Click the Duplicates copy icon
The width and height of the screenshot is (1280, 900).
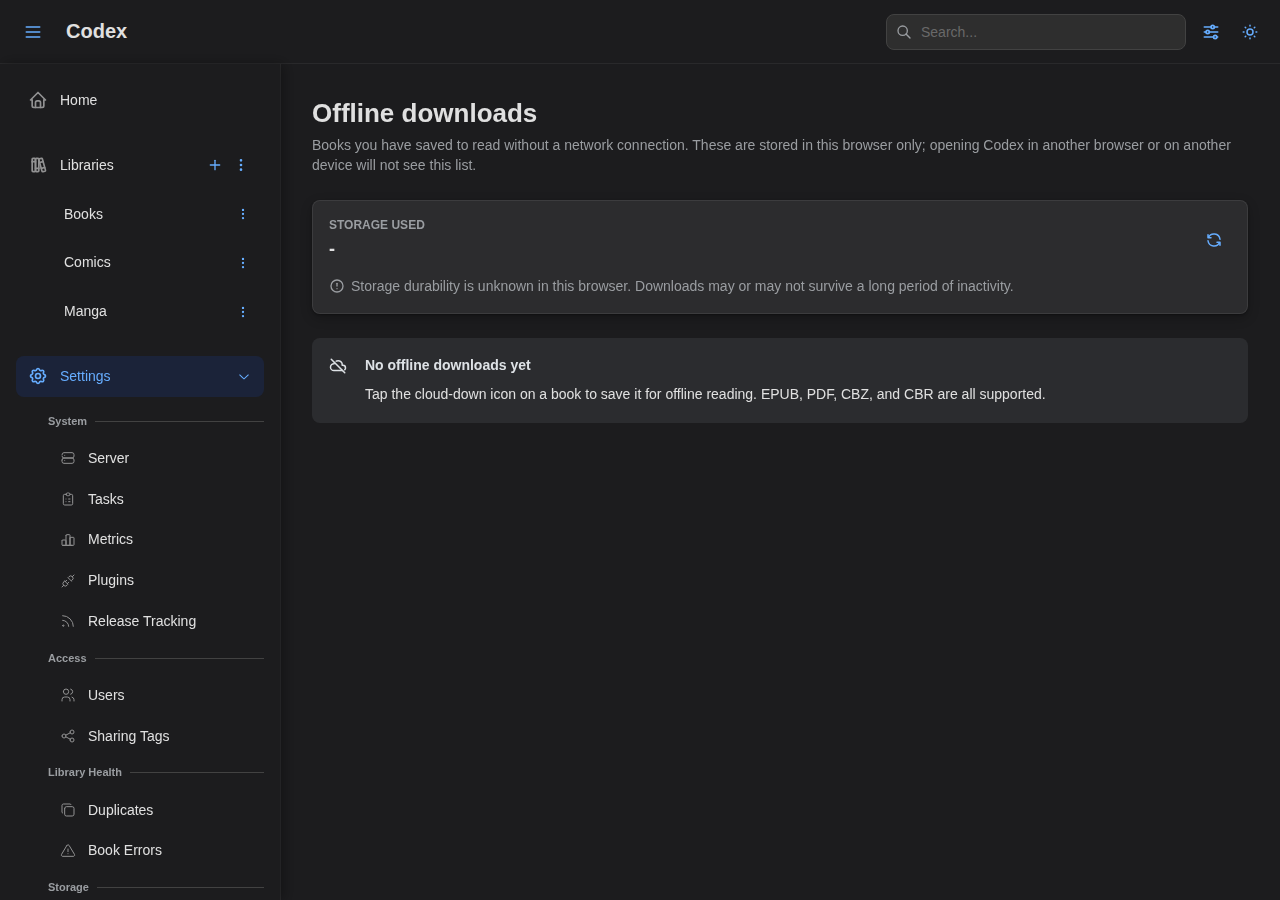coord(68,810)
